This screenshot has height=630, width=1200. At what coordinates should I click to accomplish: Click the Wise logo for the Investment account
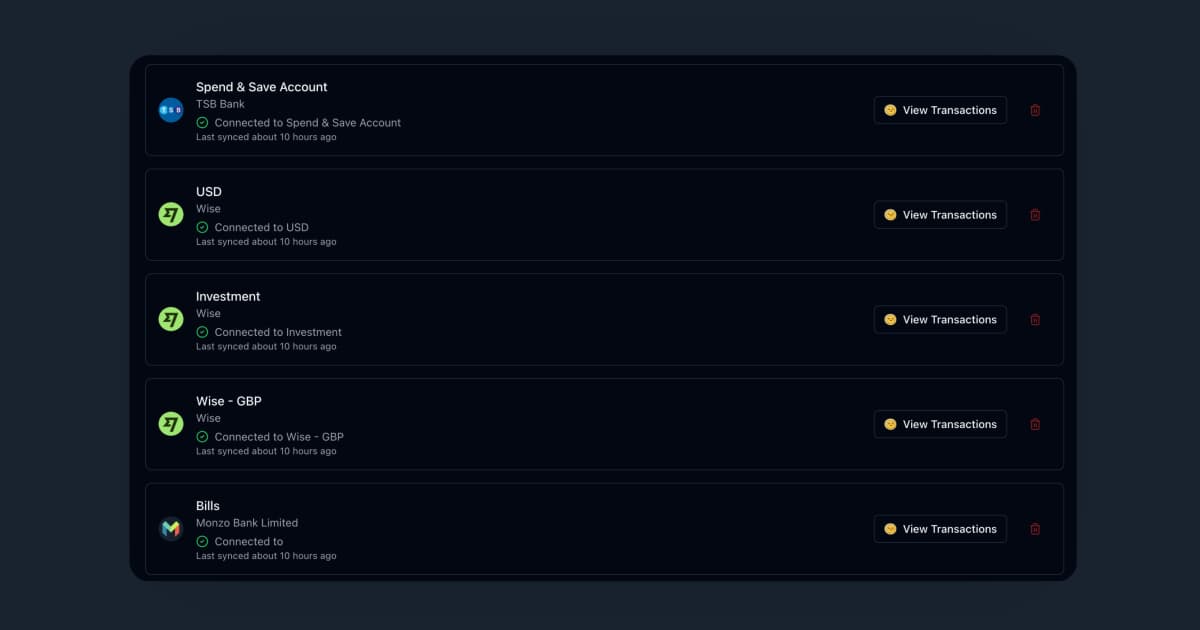(x=170, y=318)
